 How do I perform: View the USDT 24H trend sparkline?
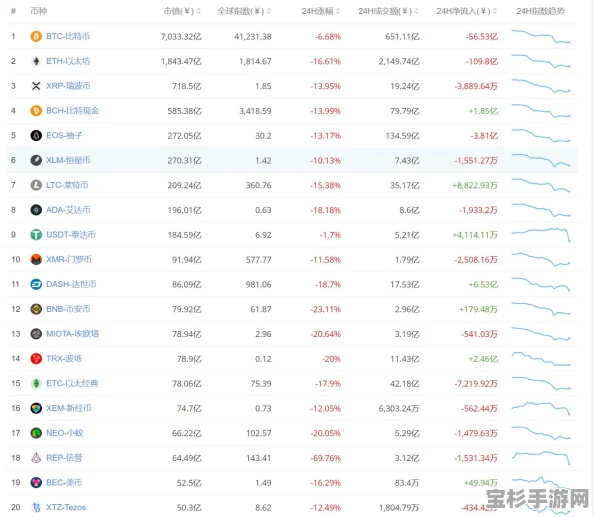(x=541, y=234)
